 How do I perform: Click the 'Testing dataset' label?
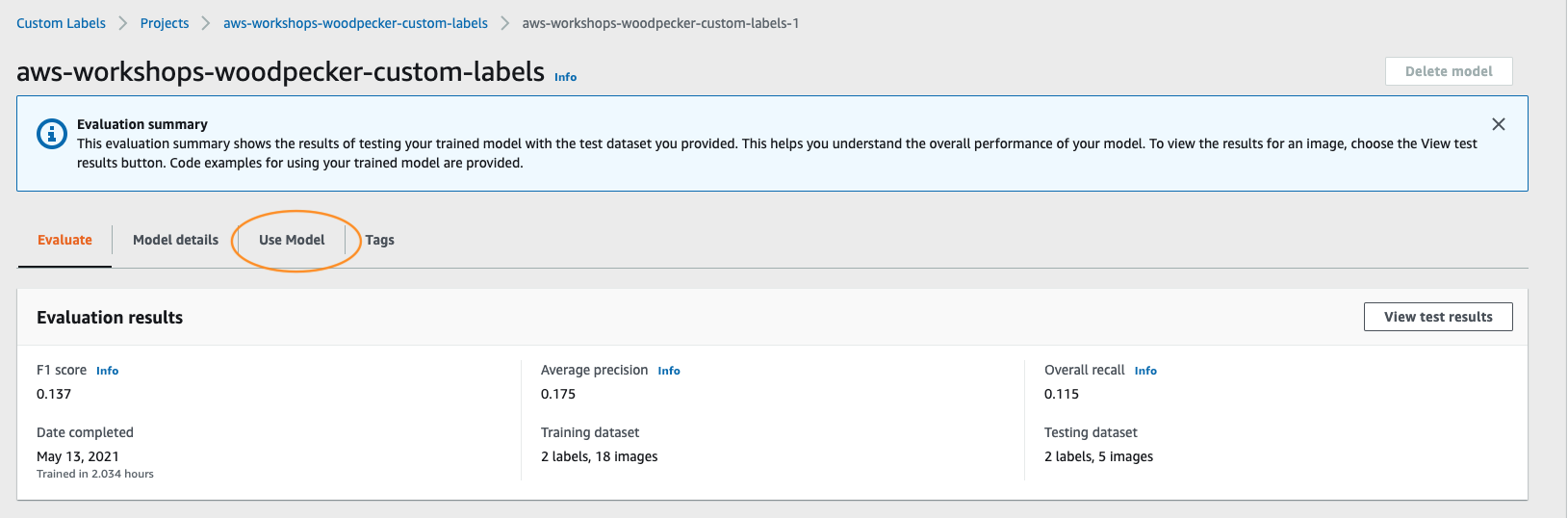click(1091, 432)
